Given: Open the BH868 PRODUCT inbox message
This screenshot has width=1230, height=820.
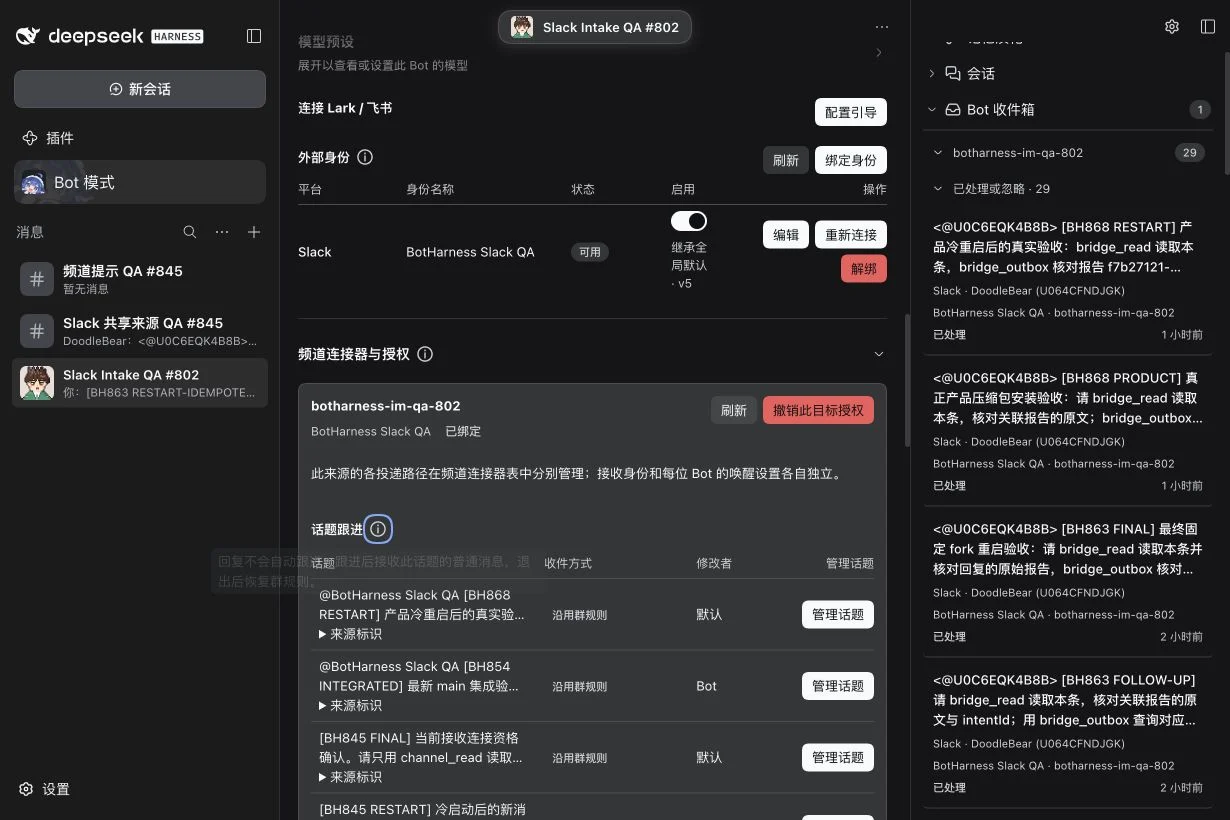Looking at the screenshot, I should tap(1067, 431).
